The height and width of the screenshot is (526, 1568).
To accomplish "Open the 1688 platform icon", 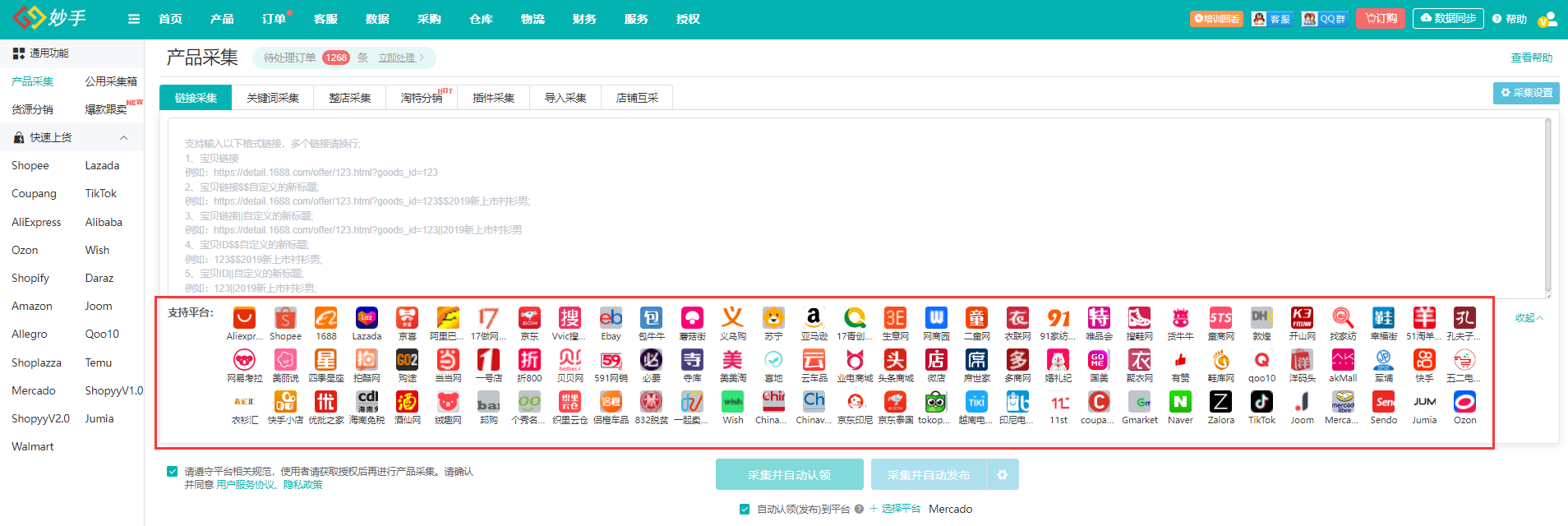I will [x=326, y=318].
